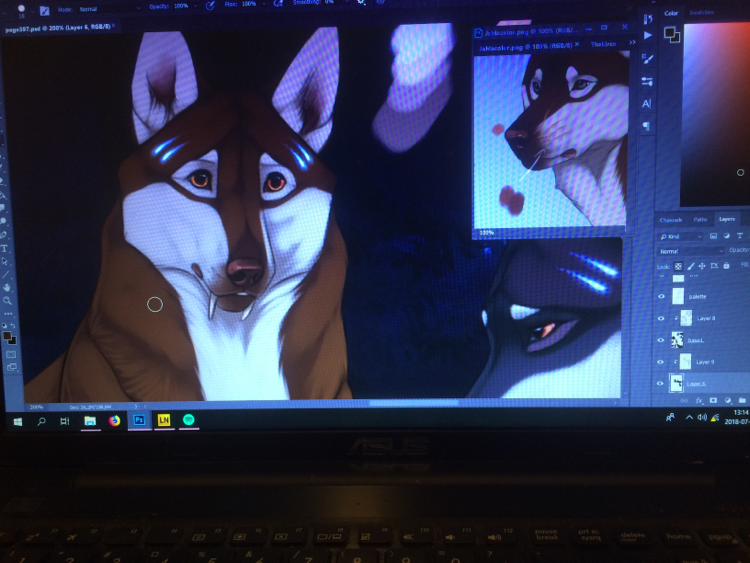This screenshot has width=750, height=563.
Task: Switch to the Layers tab
Action: pyautogui.click(x=727, y=219)
